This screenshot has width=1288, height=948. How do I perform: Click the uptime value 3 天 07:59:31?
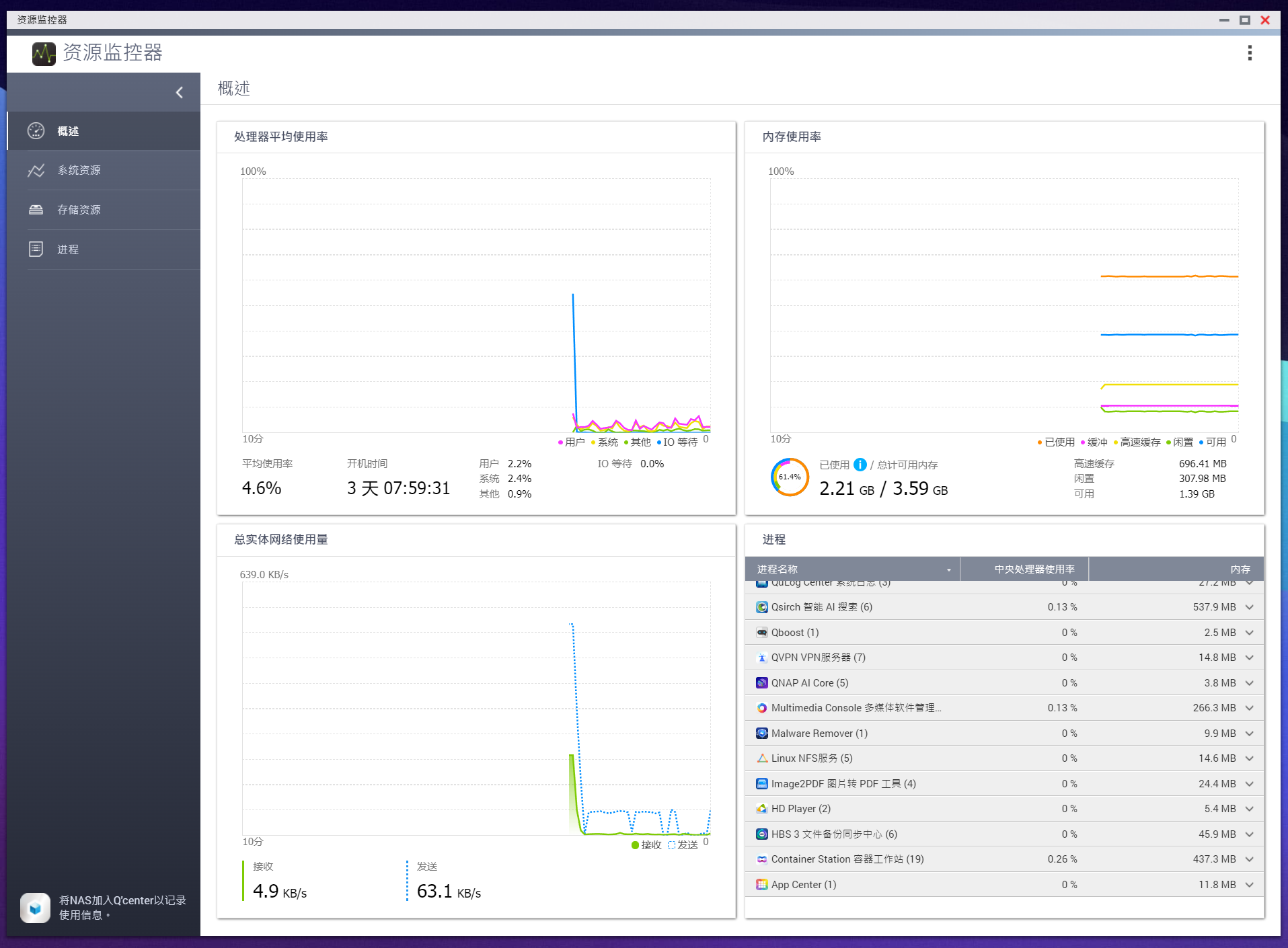399,489
